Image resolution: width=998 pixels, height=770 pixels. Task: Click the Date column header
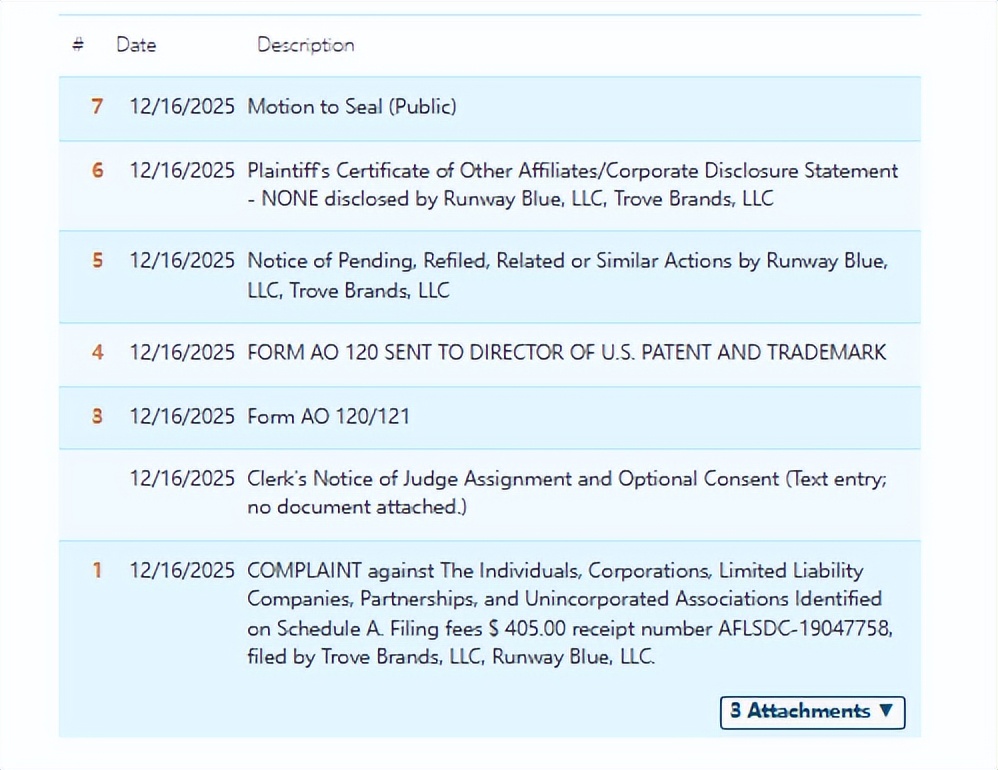pos(136,45)
